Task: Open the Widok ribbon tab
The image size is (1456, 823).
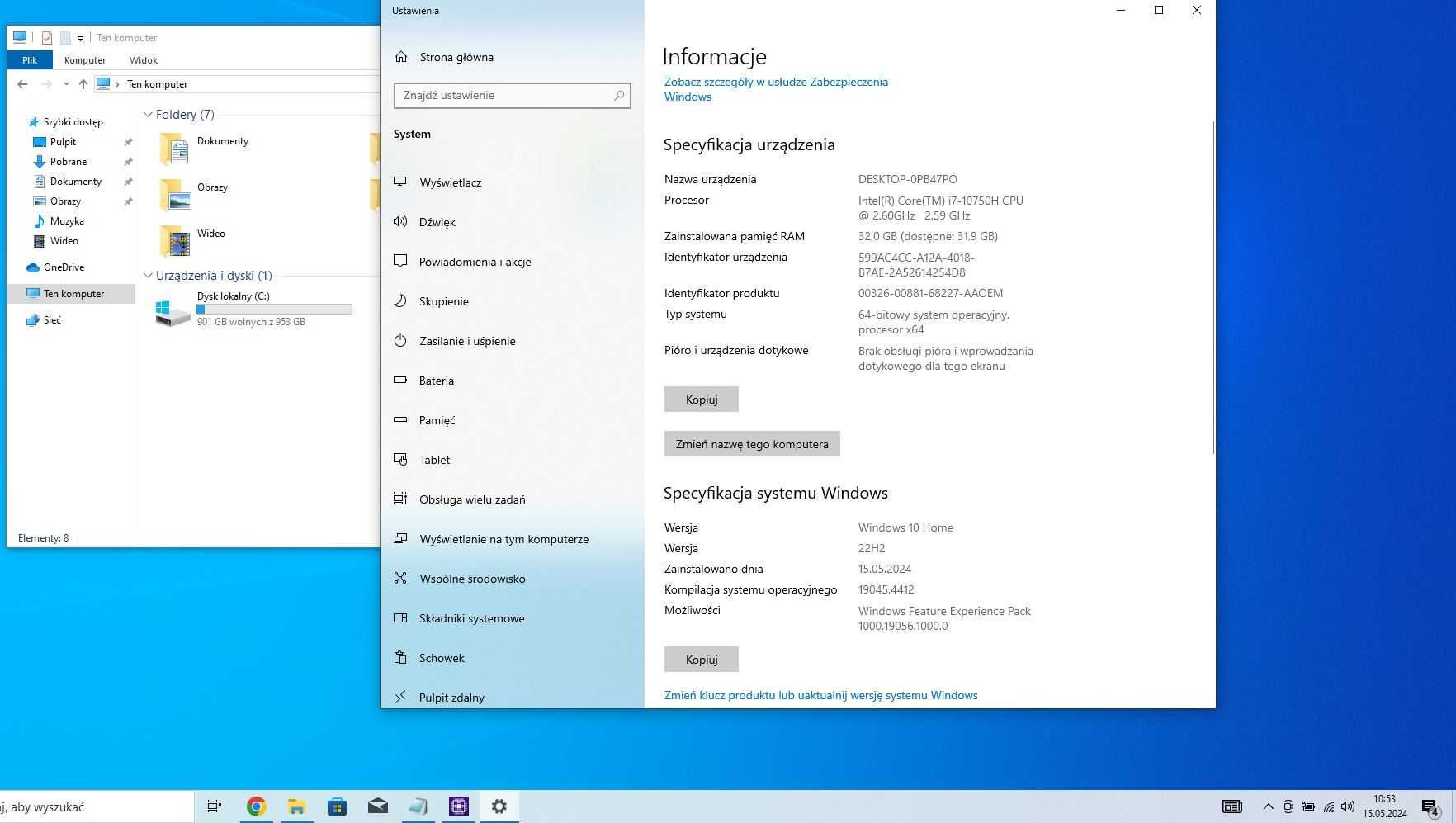Action: pyautogui.click(x=144, y=60)
